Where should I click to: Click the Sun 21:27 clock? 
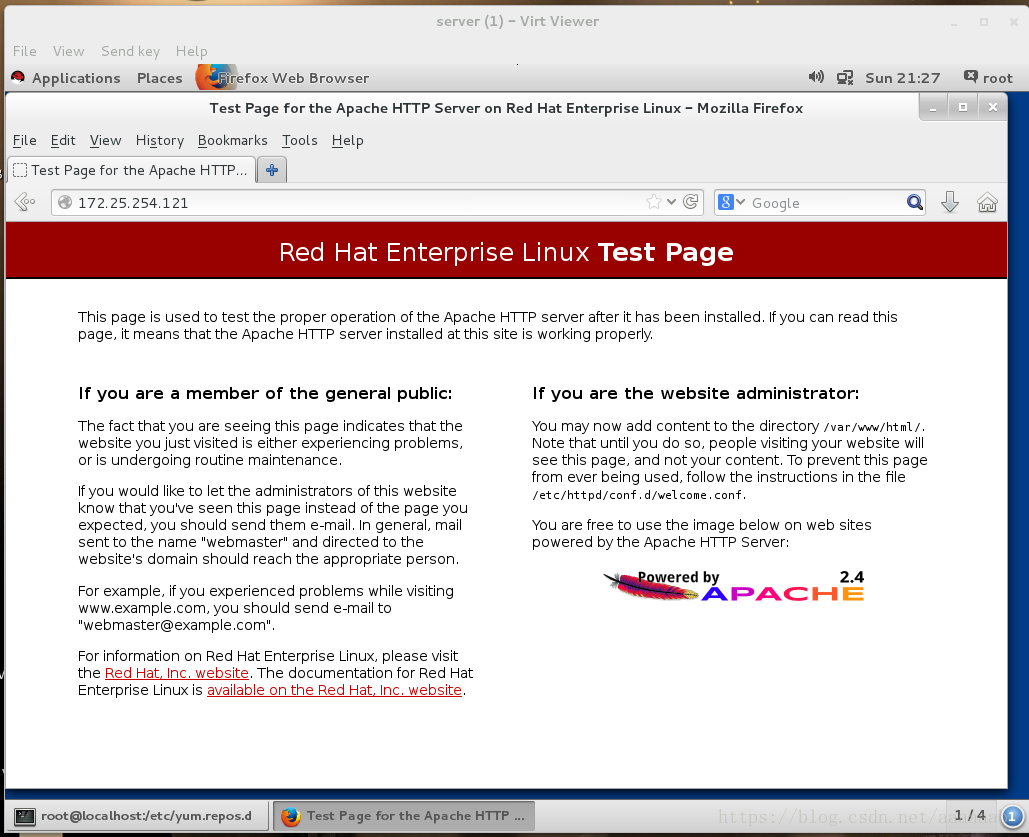902,77
